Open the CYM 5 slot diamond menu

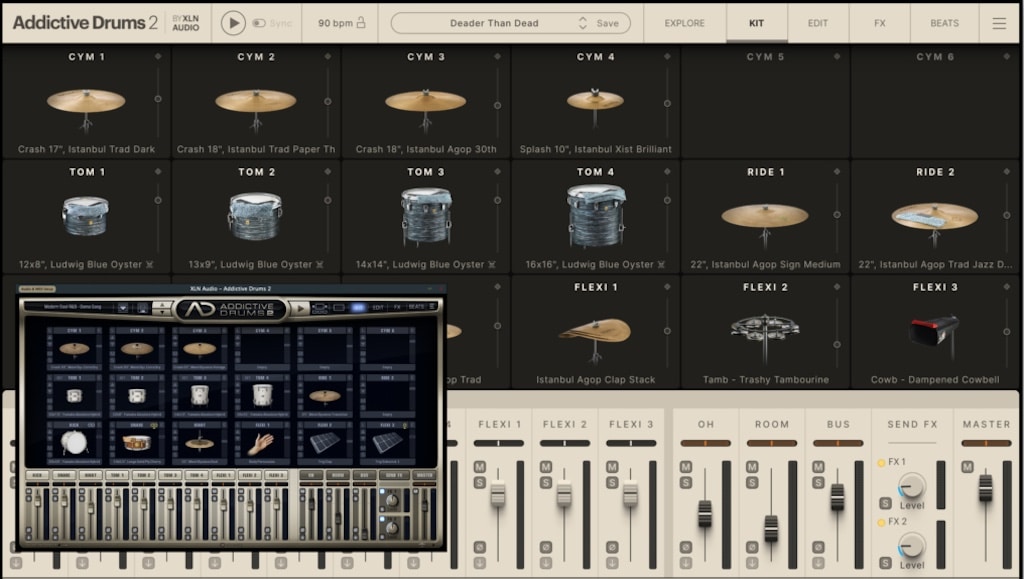pyautogui.click(x=837, y=57)
